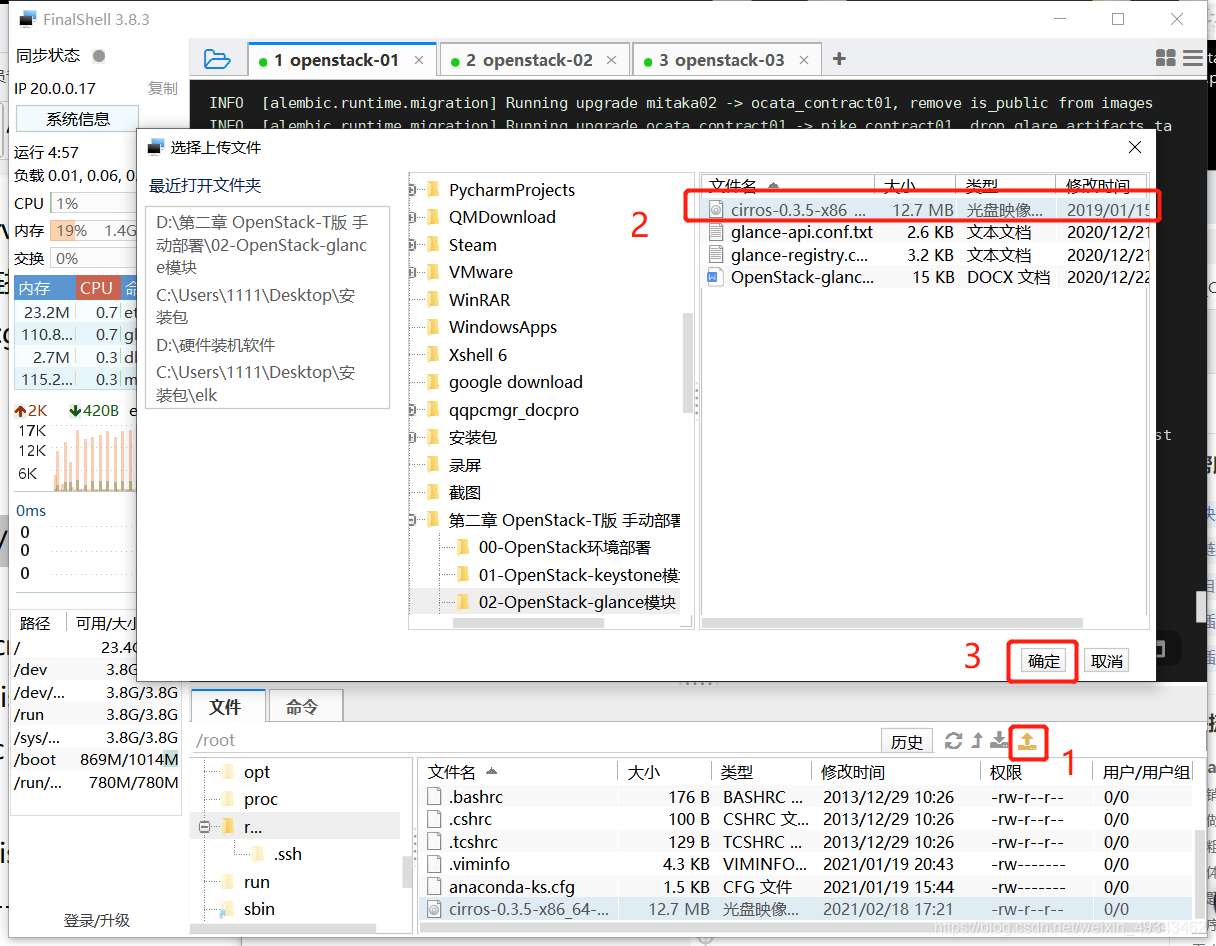
Task: Click the 取消 button
Action: click(1107, 661)
